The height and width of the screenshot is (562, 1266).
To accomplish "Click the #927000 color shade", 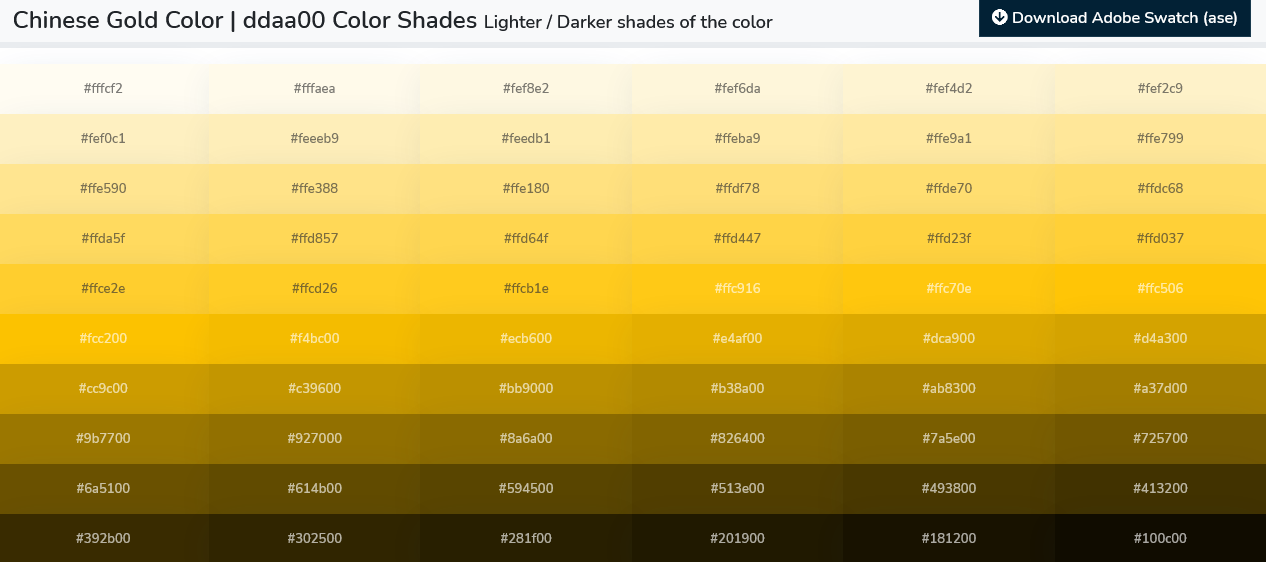I will click(x=314, y=438).
